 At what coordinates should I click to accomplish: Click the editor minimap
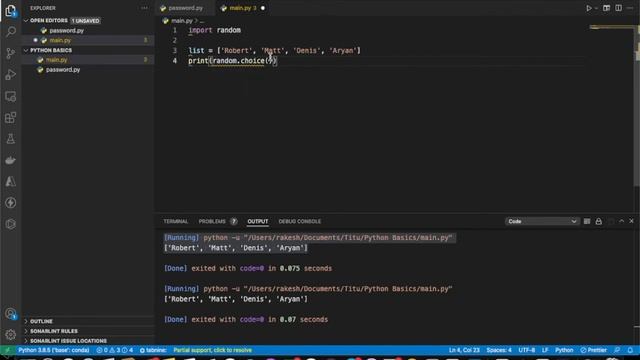[611, 27]
